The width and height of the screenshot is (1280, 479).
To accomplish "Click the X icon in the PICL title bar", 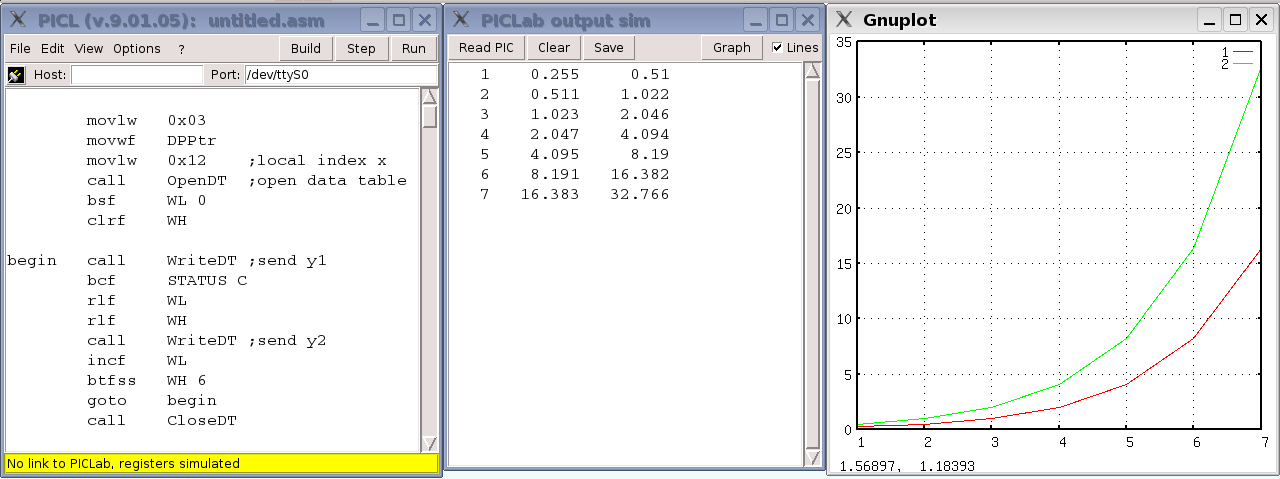I will tap(17, 20).
